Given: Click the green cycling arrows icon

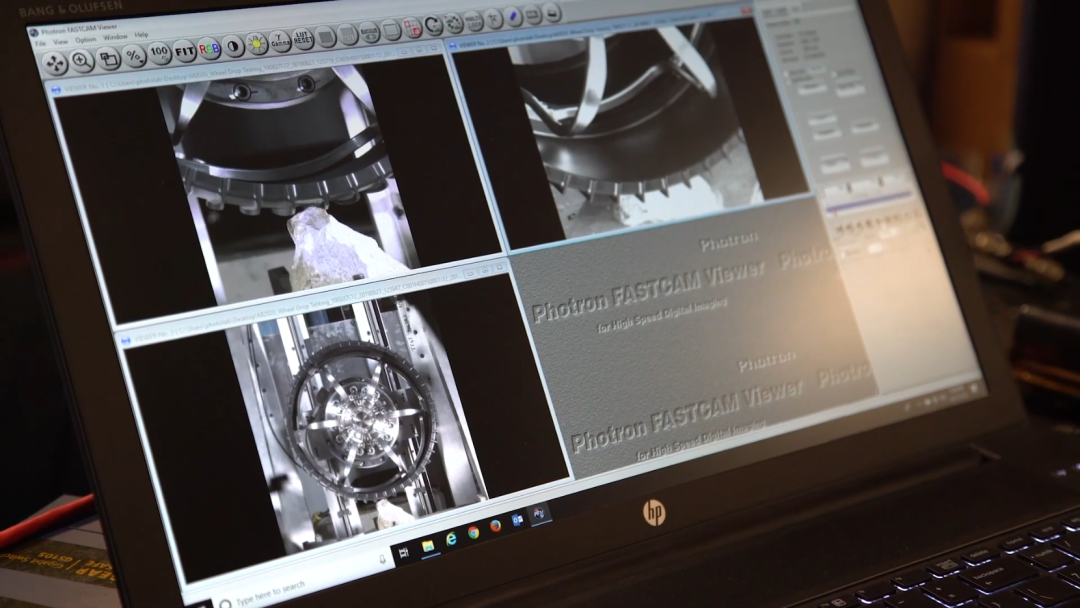Looking at the screenshot, I should click(453, 23).
